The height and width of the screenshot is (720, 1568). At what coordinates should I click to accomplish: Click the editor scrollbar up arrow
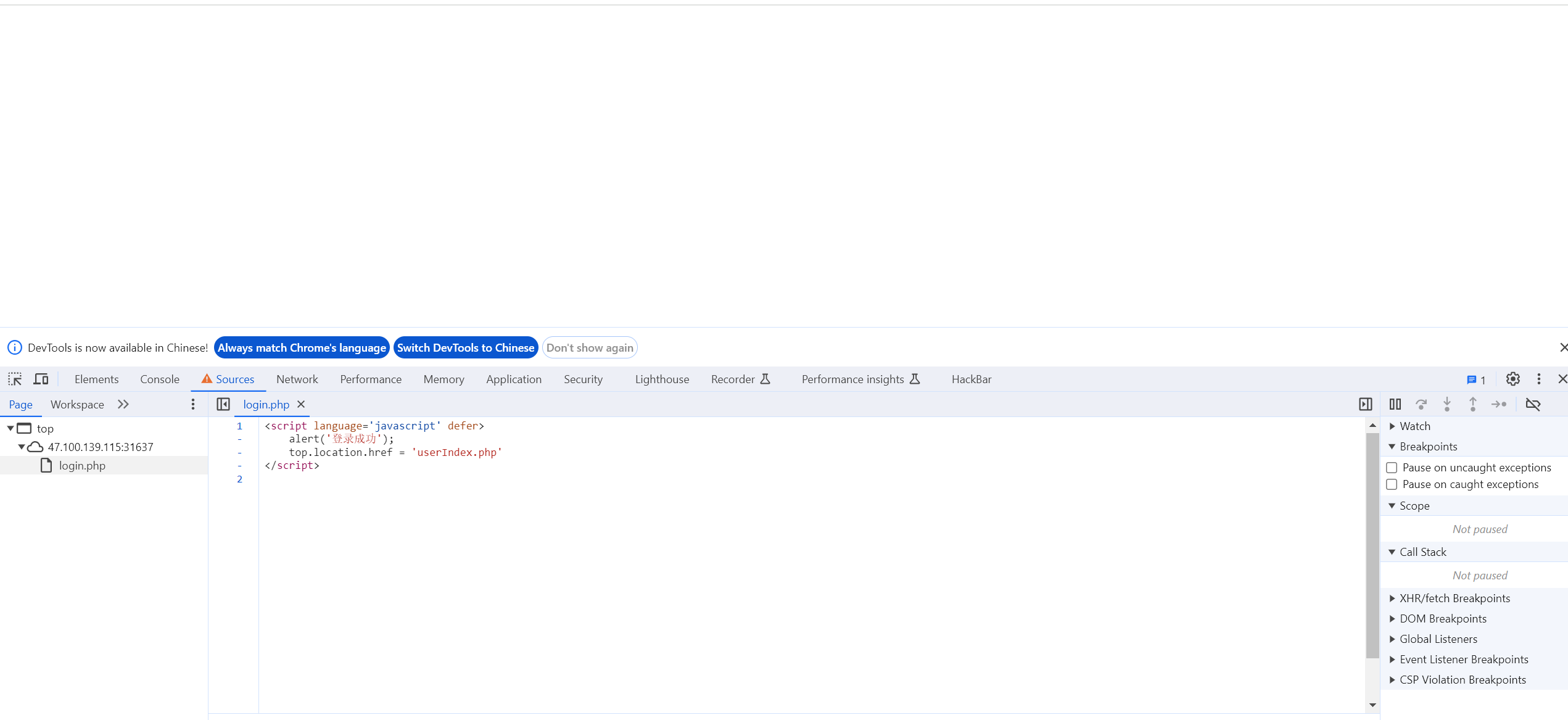[x=1372, y=425]
